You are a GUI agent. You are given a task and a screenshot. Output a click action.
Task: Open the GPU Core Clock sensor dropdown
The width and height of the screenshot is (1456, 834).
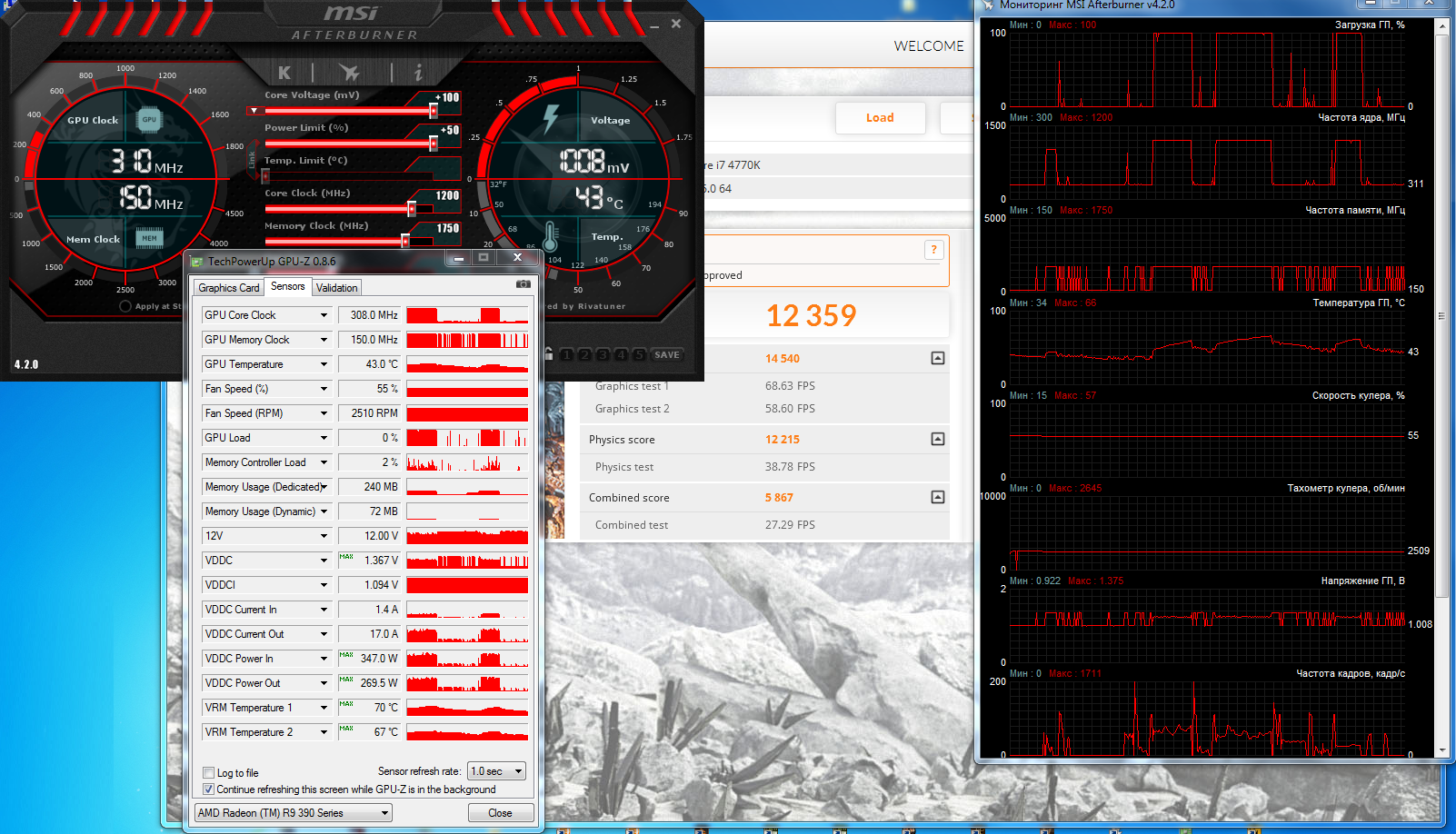[x=324, y=315]
